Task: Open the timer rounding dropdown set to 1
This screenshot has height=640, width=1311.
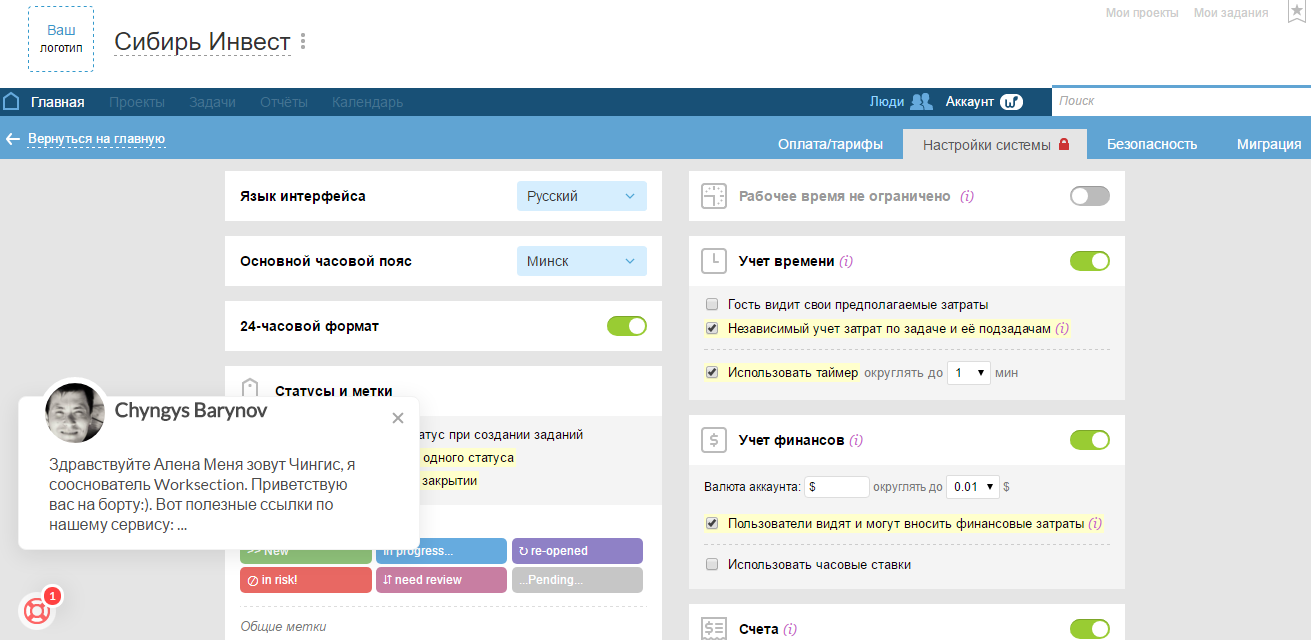Action: point(968,371)
